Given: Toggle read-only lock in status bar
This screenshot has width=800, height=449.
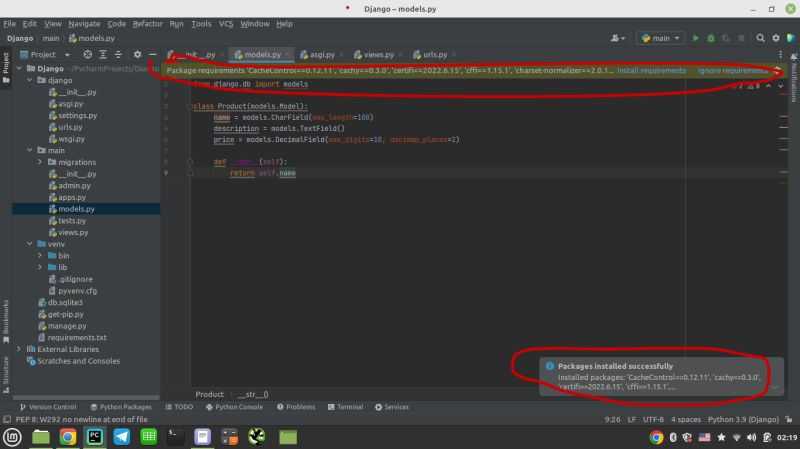Looking at the screenshot, I should click(789, 419).
